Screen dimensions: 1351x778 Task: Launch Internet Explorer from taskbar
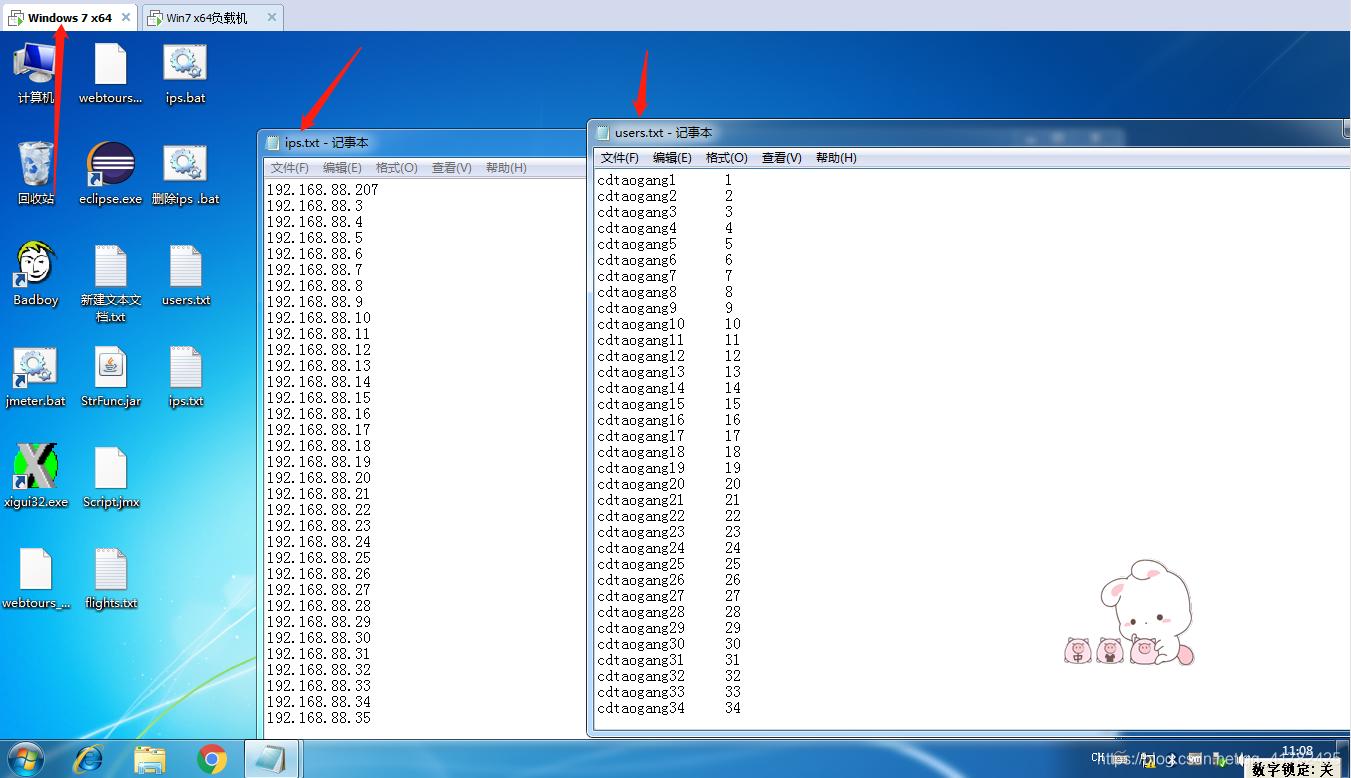88,760
